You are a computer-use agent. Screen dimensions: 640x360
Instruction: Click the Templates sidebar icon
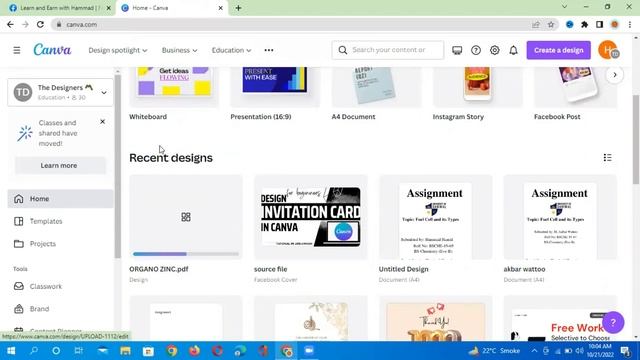pyautogui.click(x=19, y=221)
